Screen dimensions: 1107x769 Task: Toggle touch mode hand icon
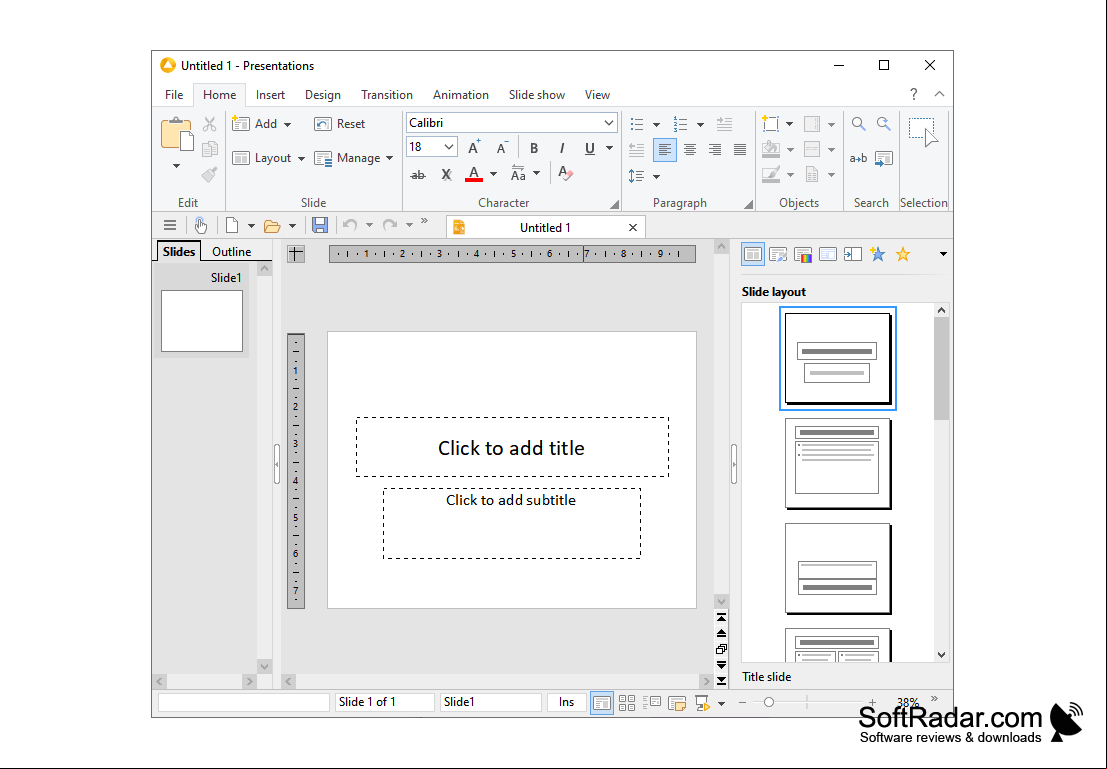(x=201, y=226)
